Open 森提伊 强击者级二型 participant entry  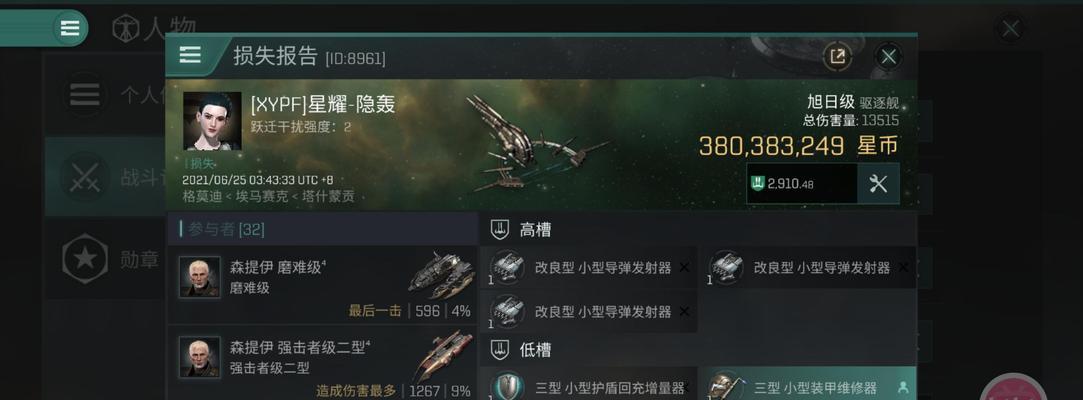point(322,363)
